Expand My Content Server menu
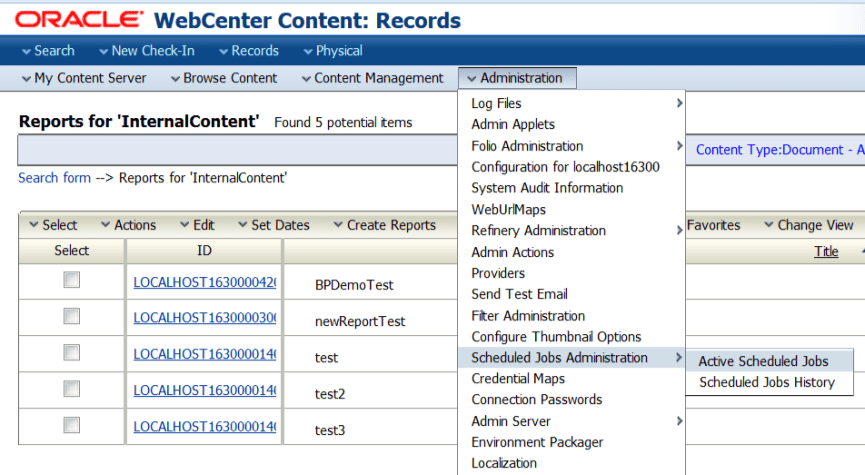Image resolution: width=865 pixels, height=475 pixels. [84, 78]
